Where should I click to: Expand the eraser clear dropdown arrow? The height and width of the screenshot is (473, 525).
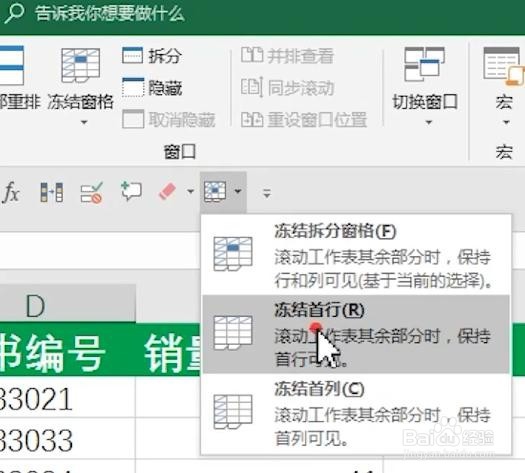click(190, 191)
